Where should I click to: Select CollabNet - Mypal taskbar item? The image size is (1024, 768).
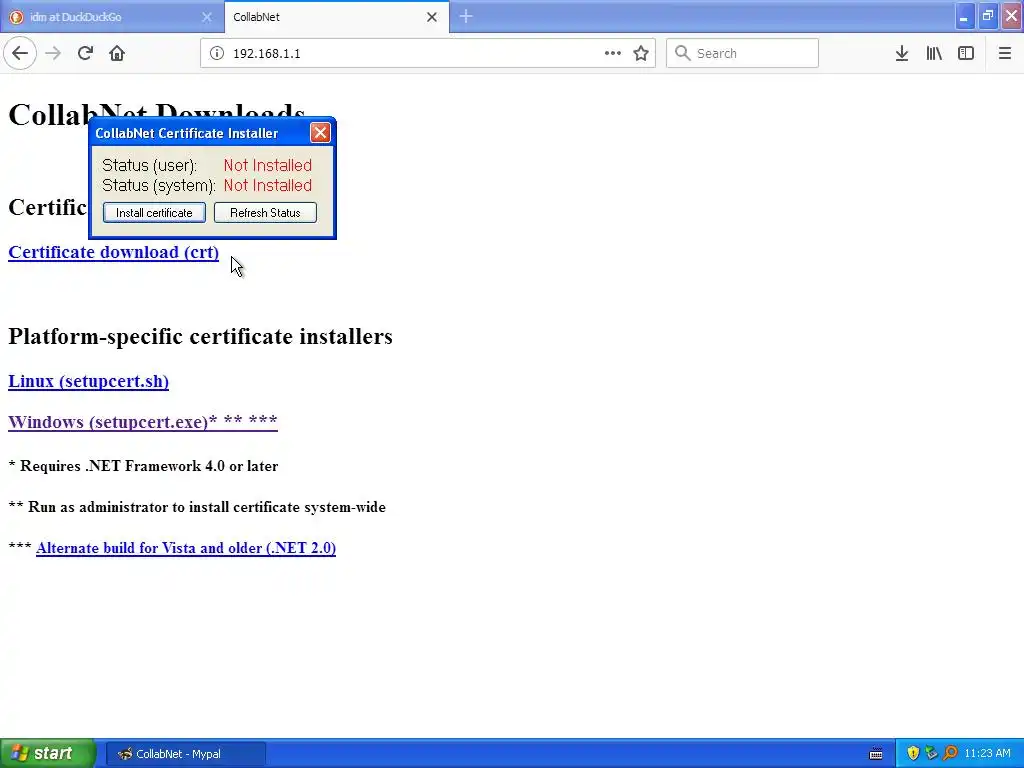point(186,754)
